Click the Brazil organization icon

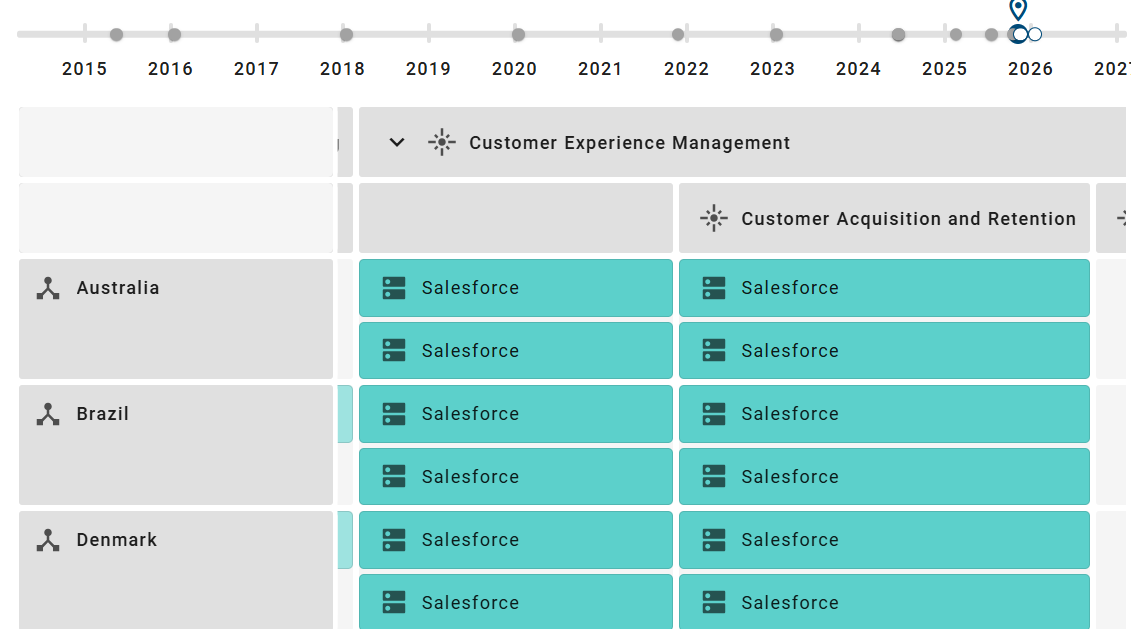(x=48, y=415)
